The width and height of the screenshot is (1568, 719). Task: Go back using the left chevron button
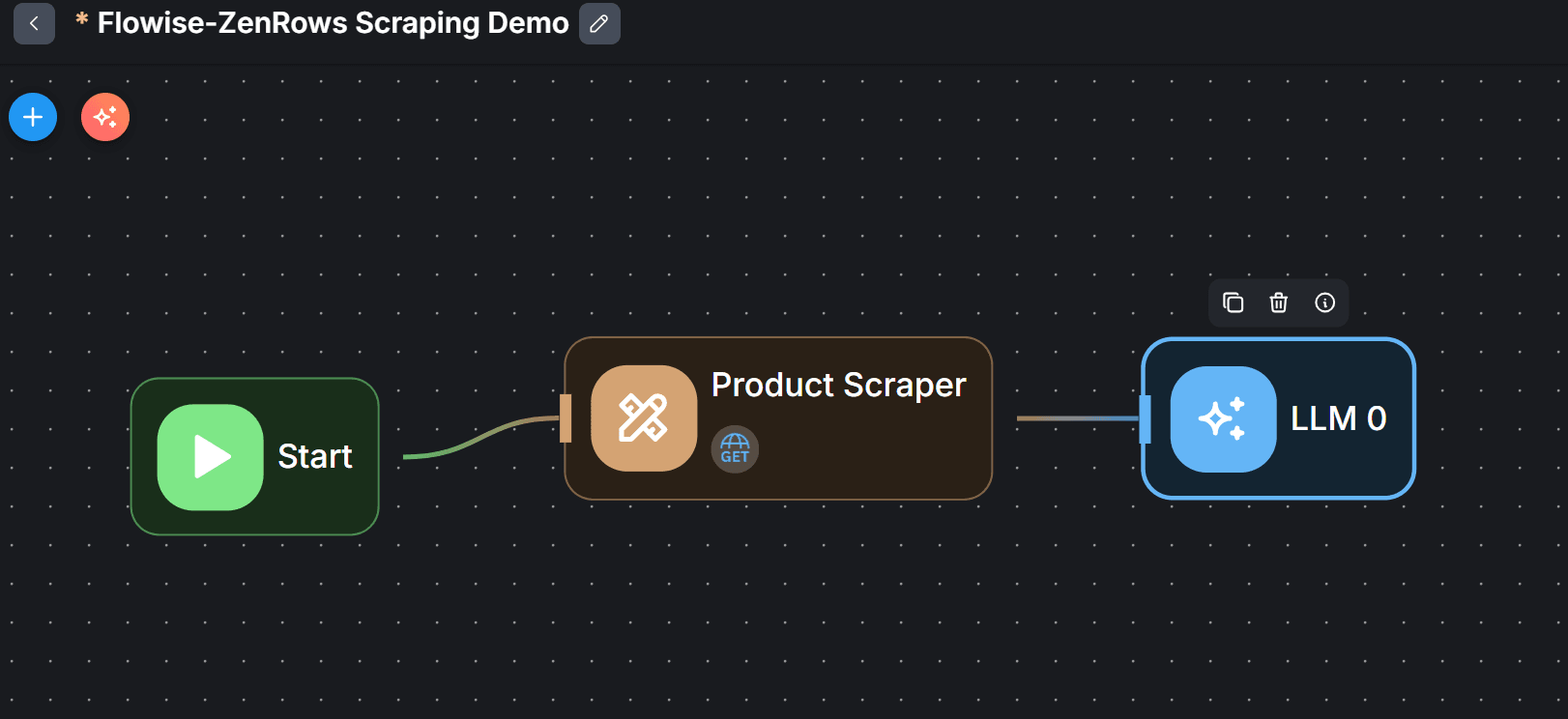point(34,23)
